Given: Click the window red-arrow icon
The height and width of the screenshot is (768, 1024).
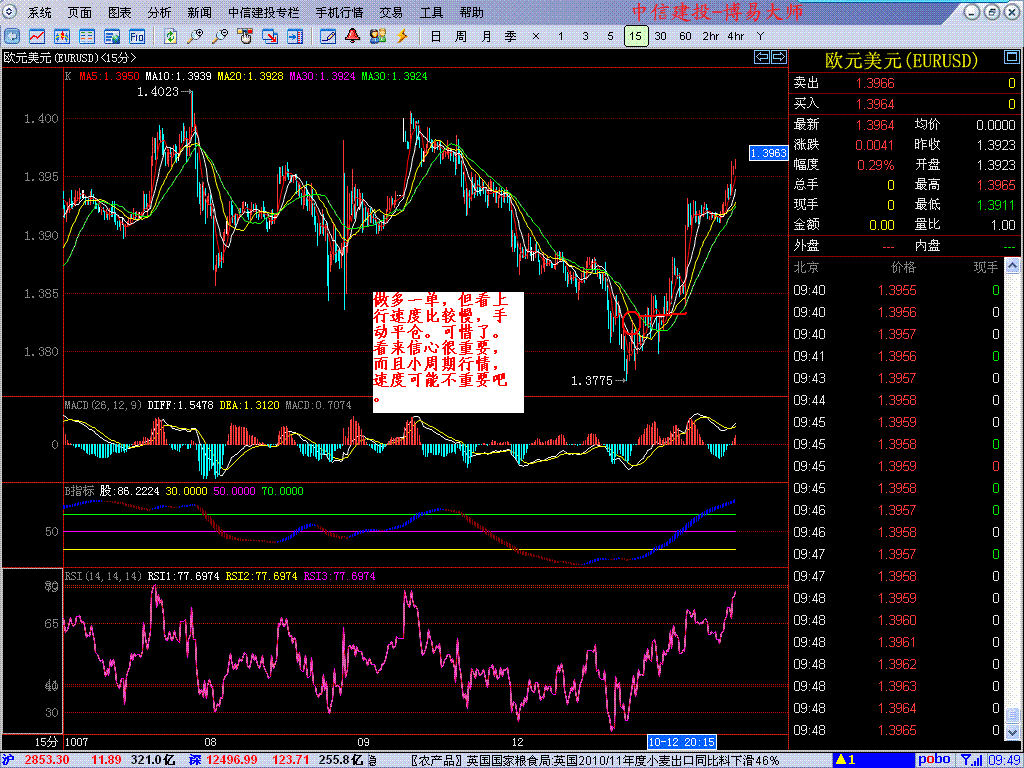Looking at the screenshot, I should (x=270, y=36).
